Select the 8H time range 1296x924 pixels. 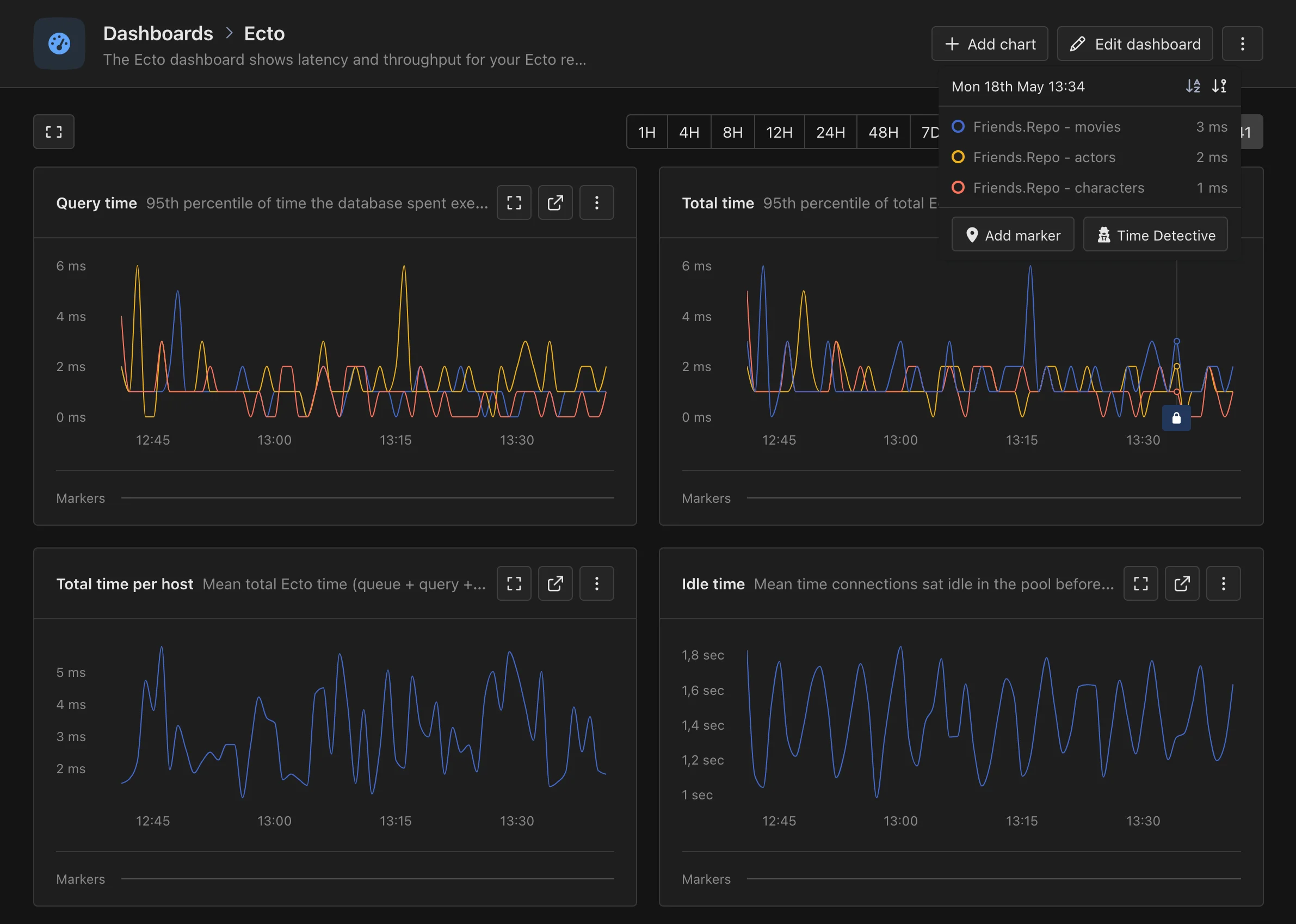pos(733,133)
